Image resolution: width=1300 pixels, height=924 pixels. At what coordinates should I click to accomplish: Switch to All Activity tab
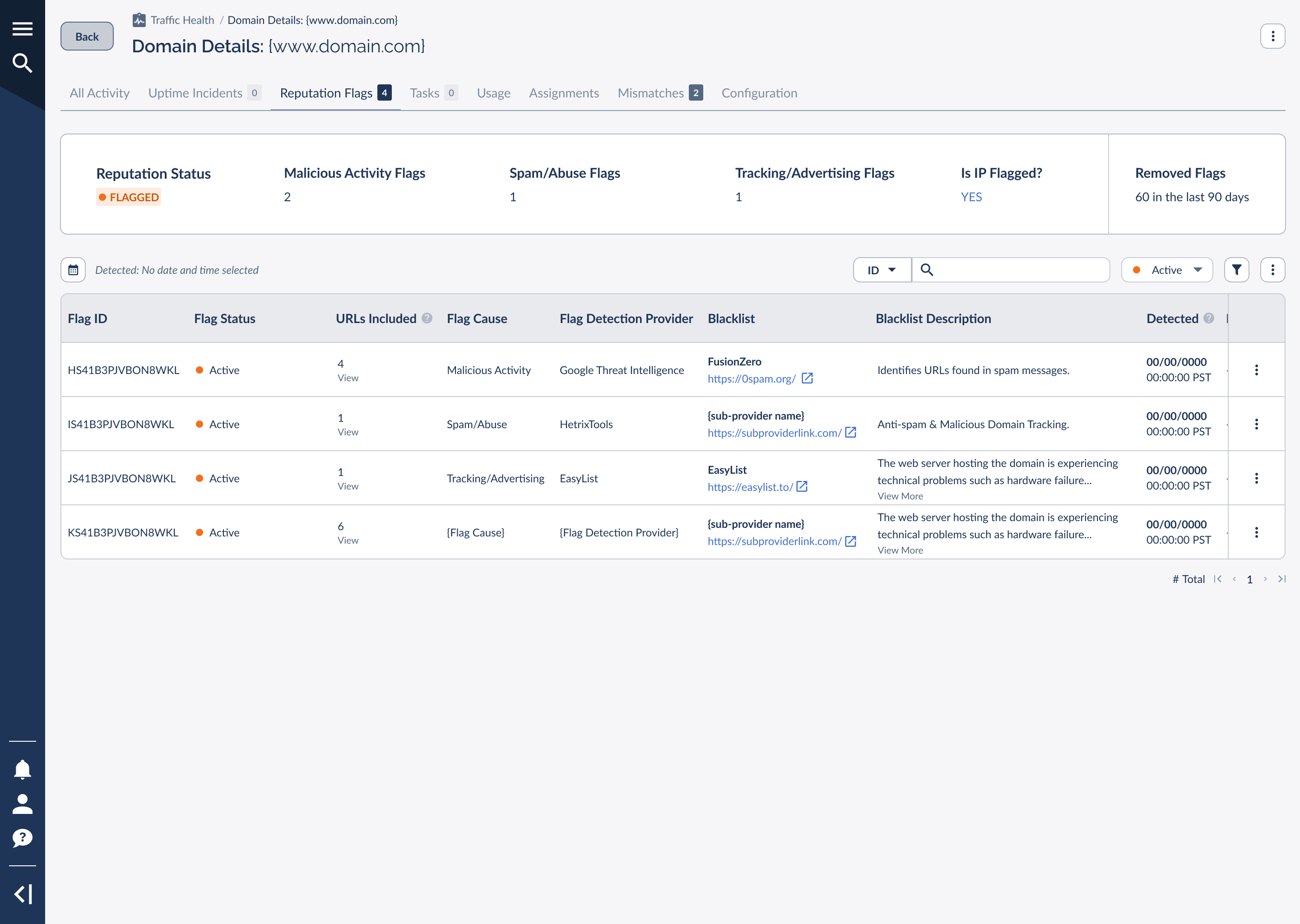(100, 93)
